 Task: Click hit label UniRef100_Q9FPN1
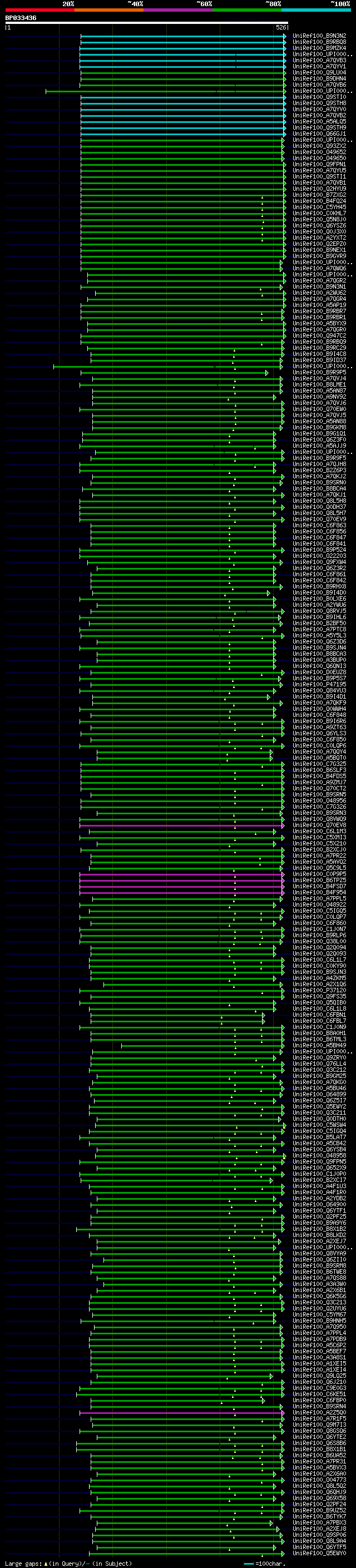click(x=319, y=164)
